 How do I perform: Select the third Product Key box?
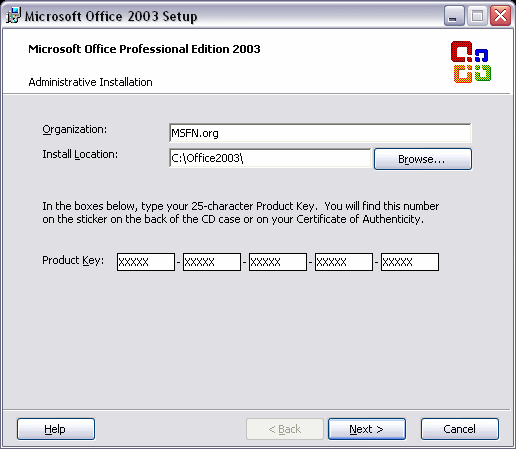[x=278, y=262]
